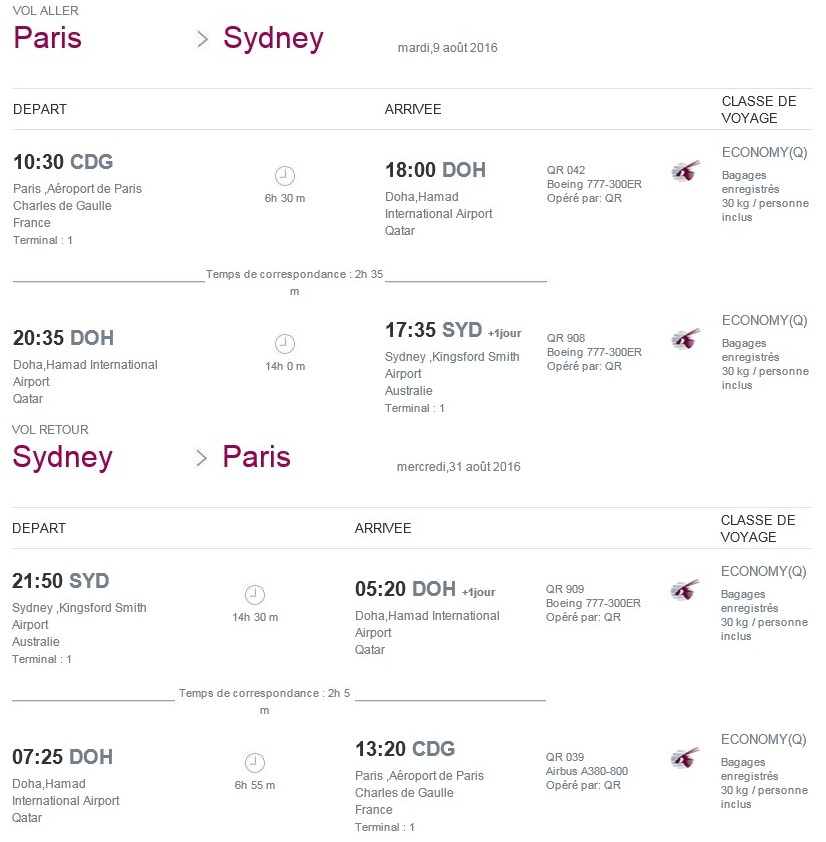826x842 pixels.
Task: Click the clock icon above 6h 55 m
Action: click(255, 763)
